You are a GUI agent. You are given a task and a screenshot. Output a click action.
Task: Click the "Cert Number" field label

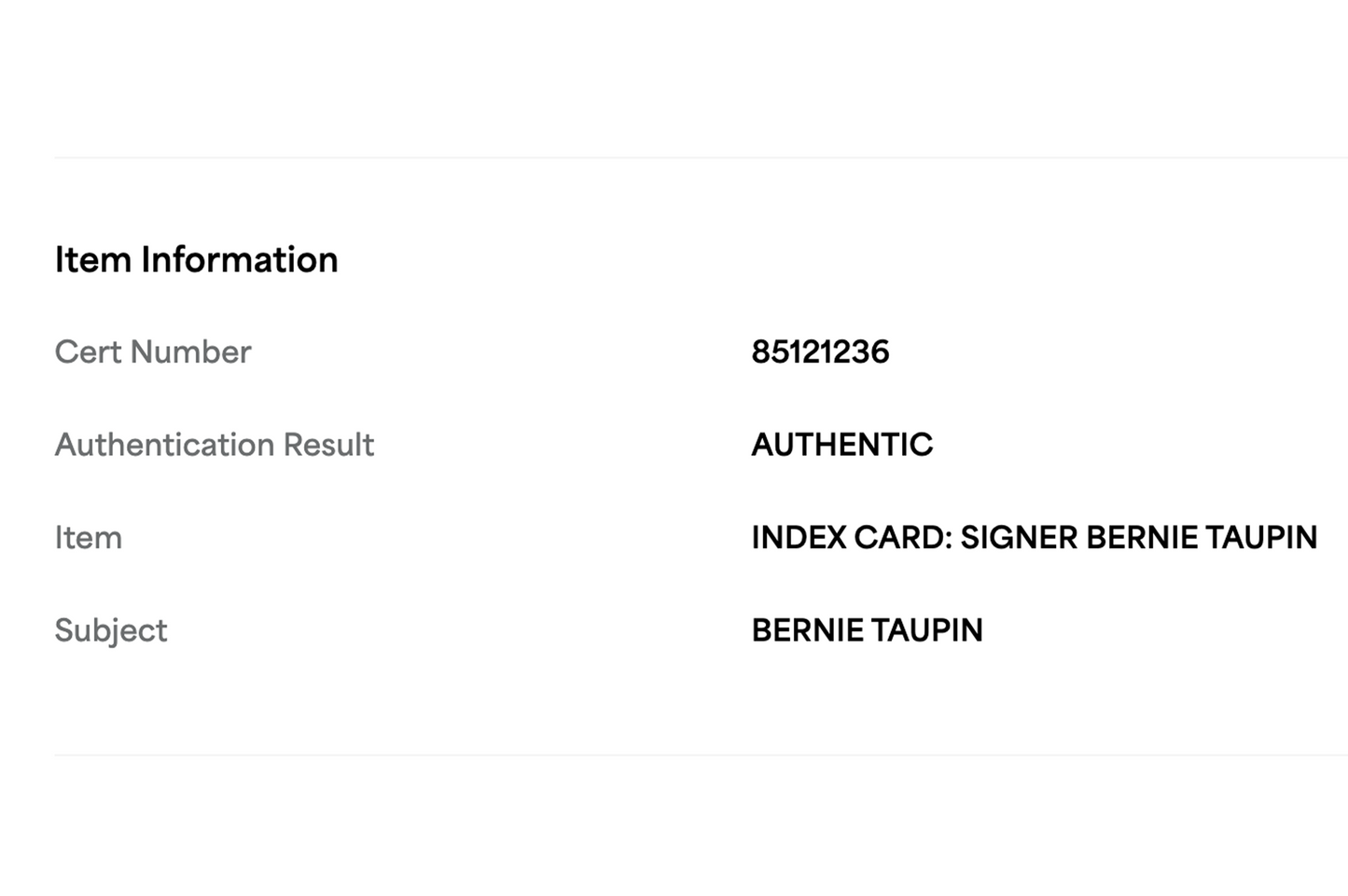[153, 352]
